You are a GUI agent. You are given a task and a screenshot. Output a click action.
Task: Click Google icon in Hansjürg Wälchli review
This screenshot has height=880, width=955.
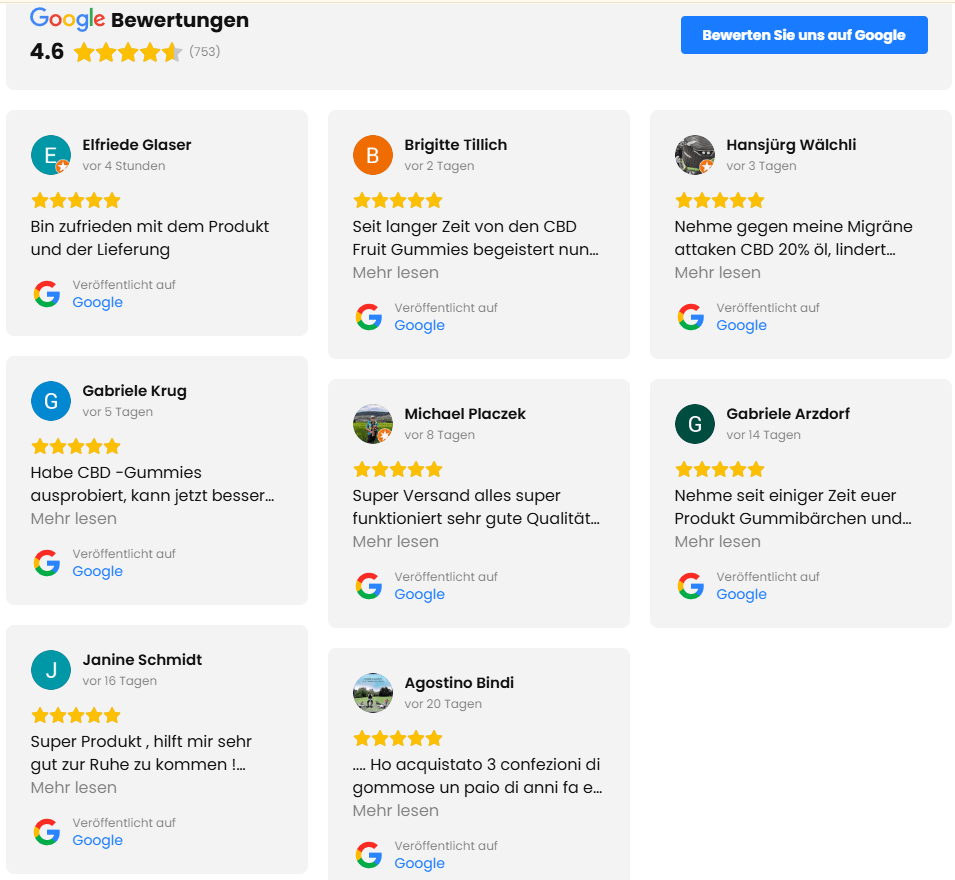point(691,317)
